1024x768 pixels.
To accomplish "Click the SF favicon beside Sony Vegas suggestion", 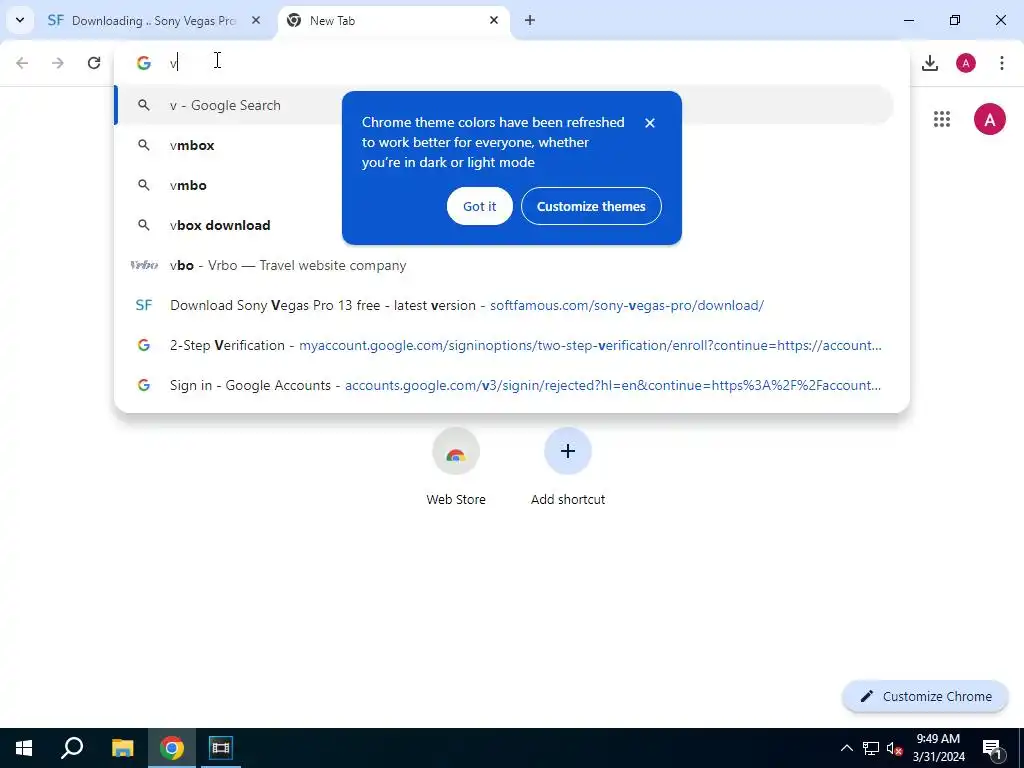I will tap(144, 305).
